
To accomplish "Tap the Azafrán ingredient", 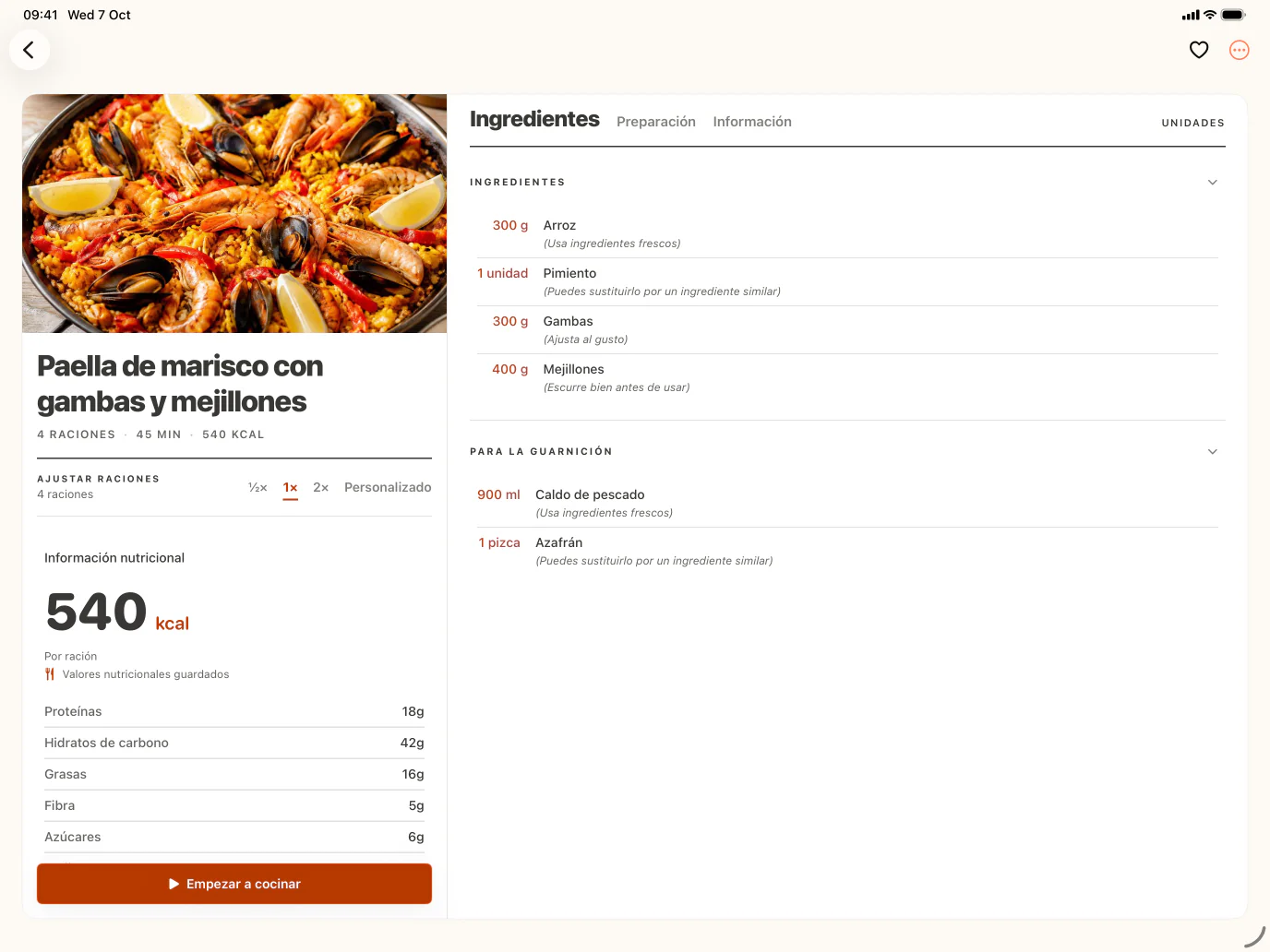I will [x=847, y=552].
